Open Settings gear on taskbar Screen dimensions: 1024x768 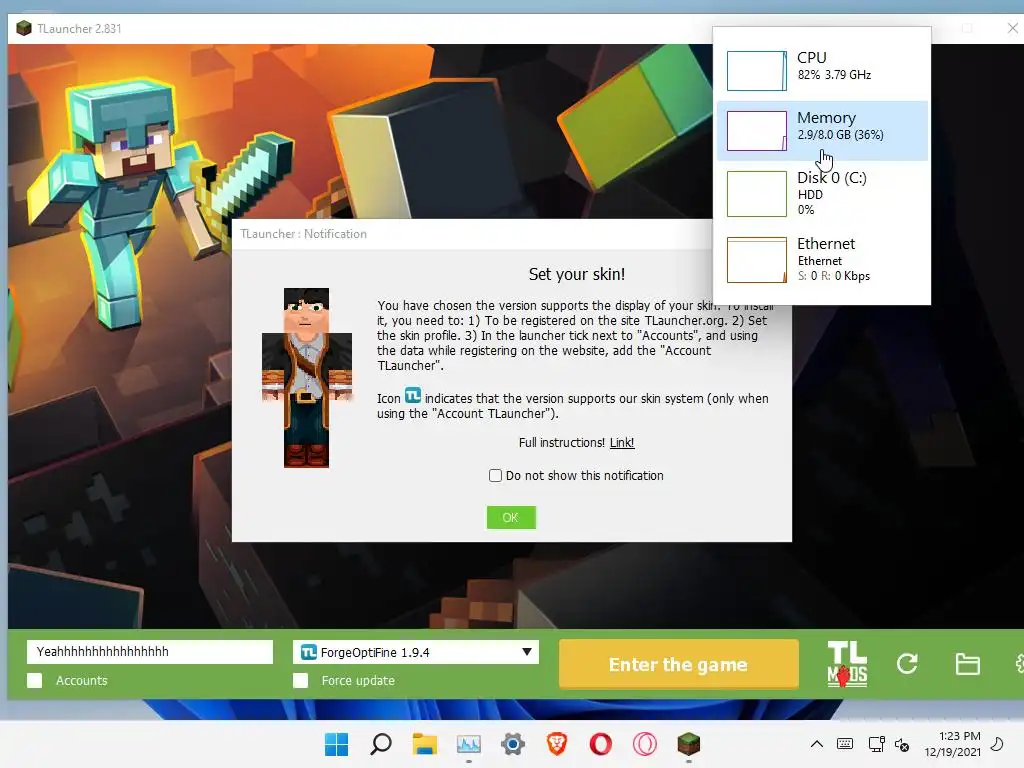513,744
